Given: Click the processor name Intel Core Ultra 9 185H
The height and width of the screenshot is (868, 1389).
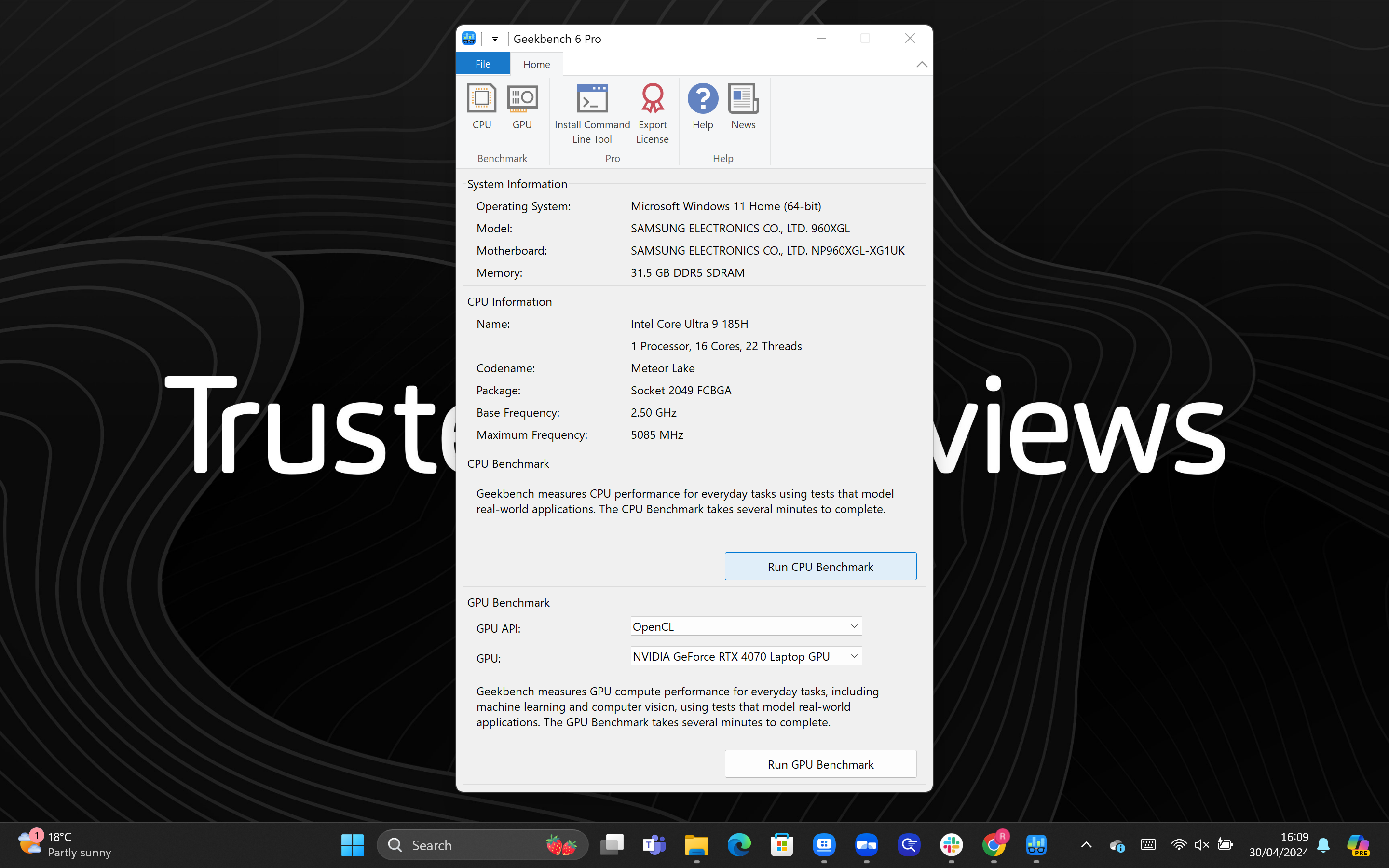Looking at the screenshot, I should click(x=689, y=324).
